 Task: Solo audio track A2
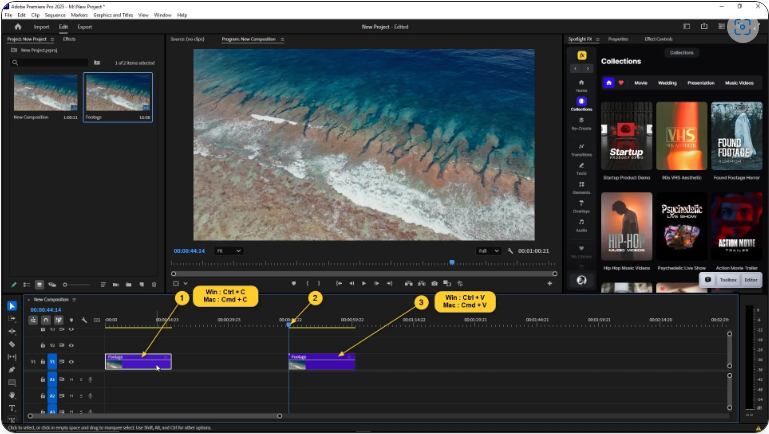pyautogui.click(x=81, y=396)
